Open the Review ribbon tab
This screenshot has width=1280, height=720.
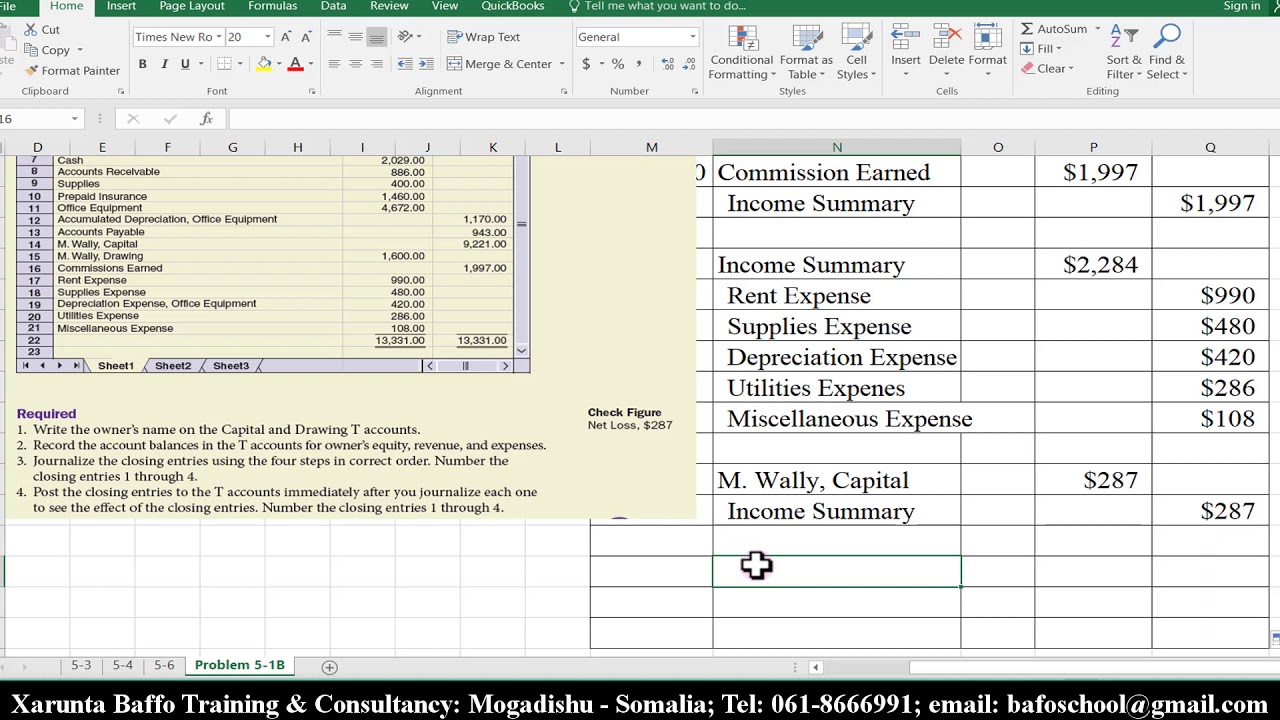[x=389, y=6]
